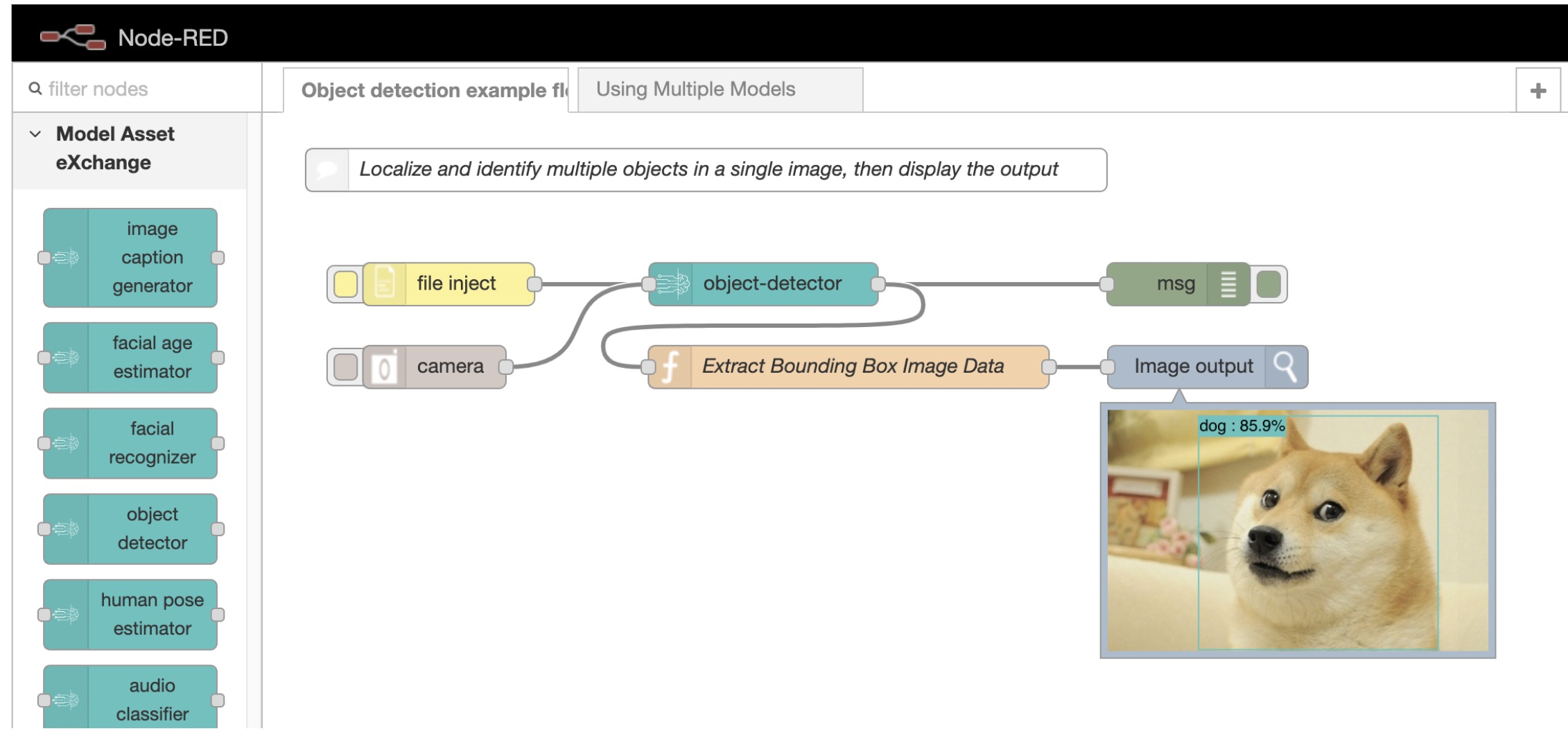1568x740 pixels.
Task: Select the 'dog : 85.9%' detection label
Action: click(x=1242, y=425)
